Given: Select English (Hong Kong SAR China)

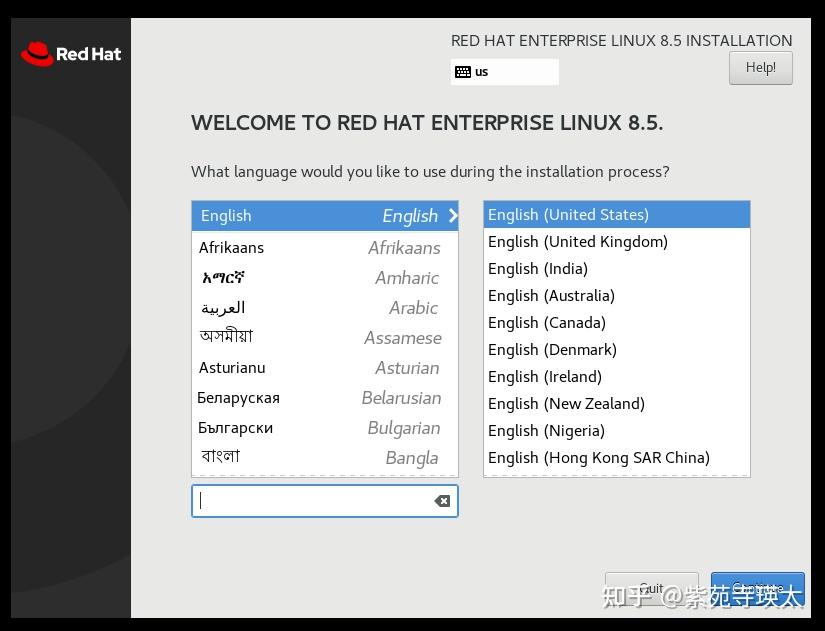Looking at the screenshot, I should click(597, 457).
